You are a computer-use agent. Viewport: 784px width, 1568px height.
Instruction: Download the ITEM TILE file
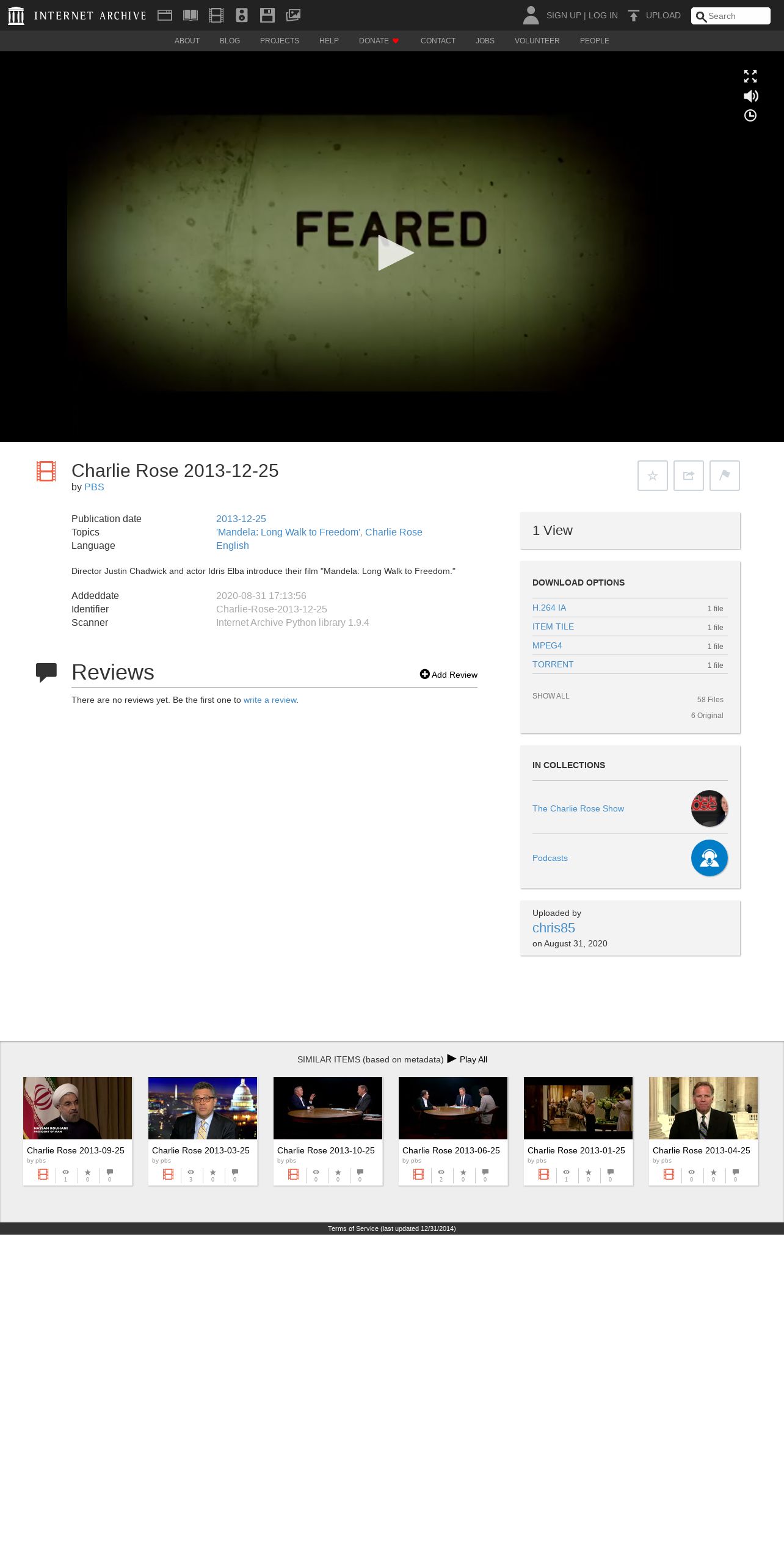point(553,626)
